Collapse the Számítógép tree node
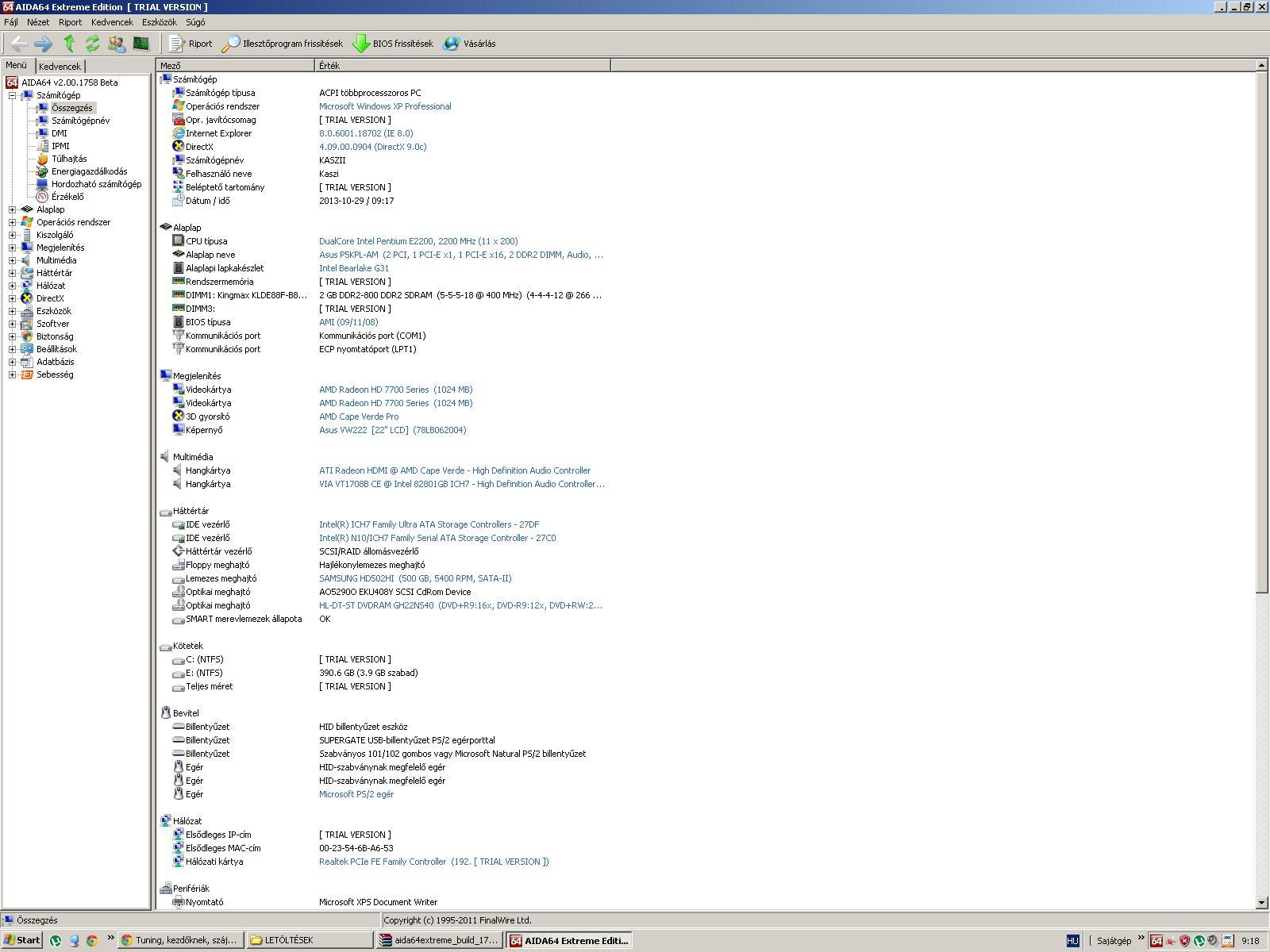Image resolution: width=1270 pixels, height=952 pixels. point(13,95)
